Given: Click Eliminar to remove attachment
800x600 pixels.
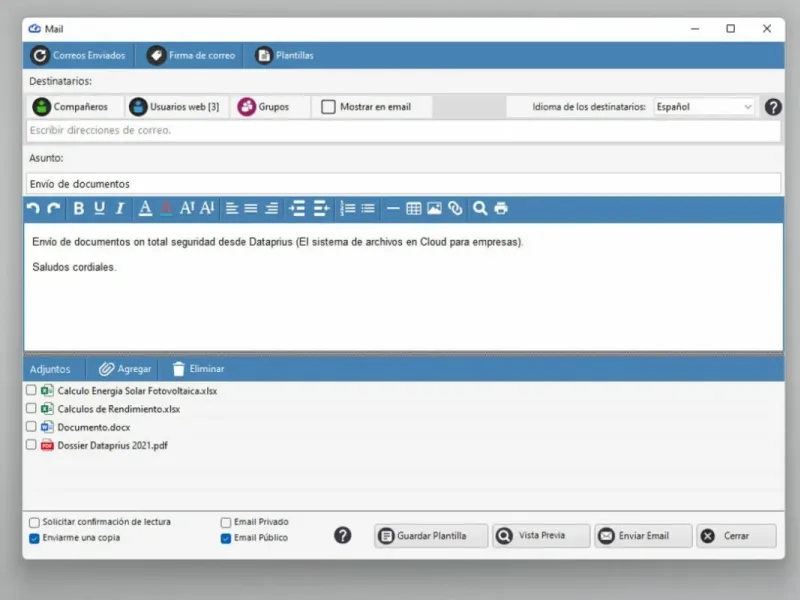Looking at the screenshot, I should (198, 368).
